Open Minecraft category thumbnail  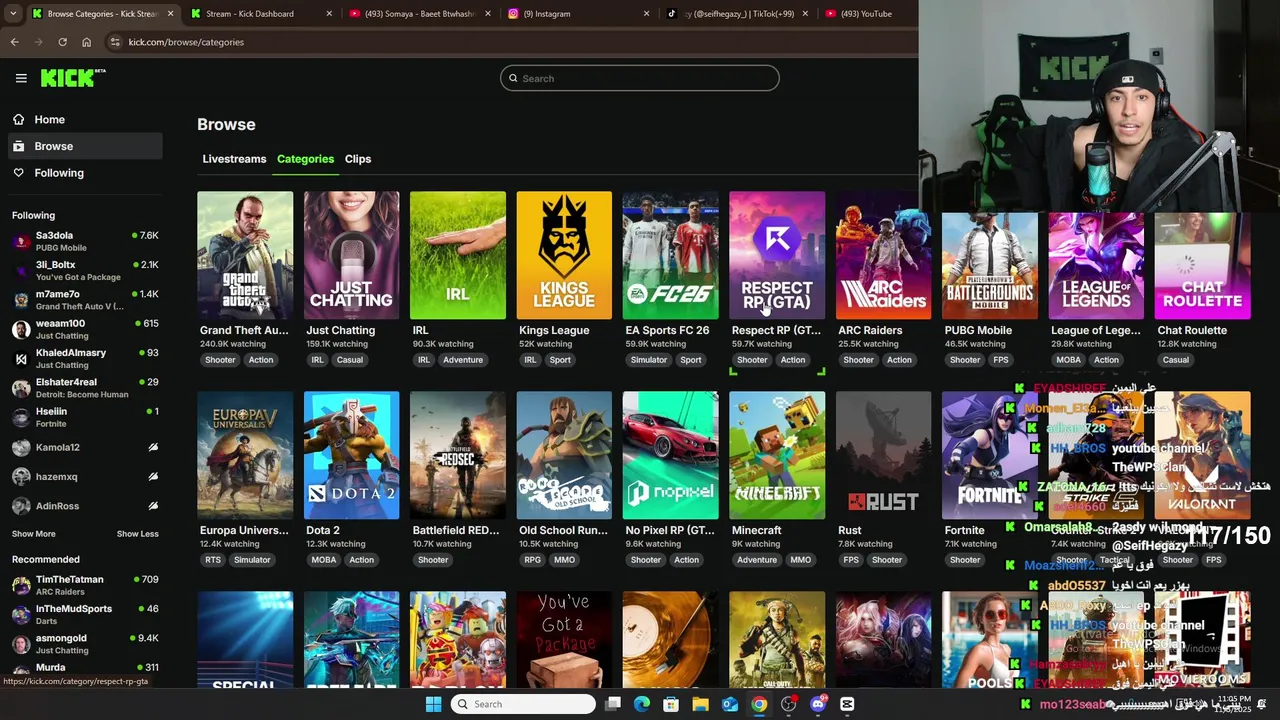(777, 455)
